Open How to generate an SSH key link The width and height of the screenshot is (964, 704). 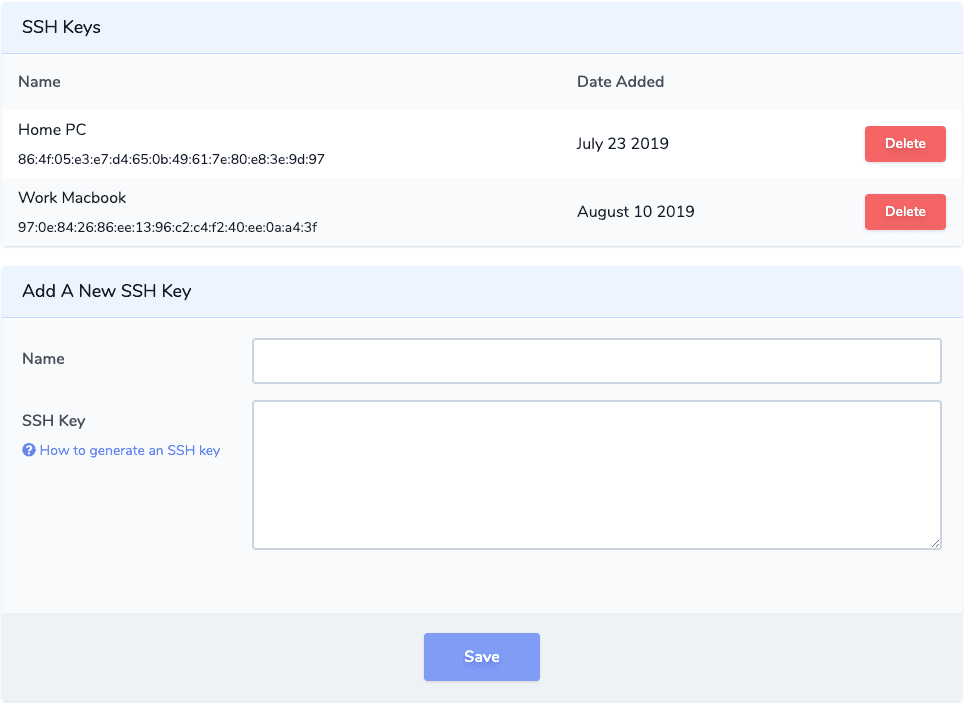point(130,450)
